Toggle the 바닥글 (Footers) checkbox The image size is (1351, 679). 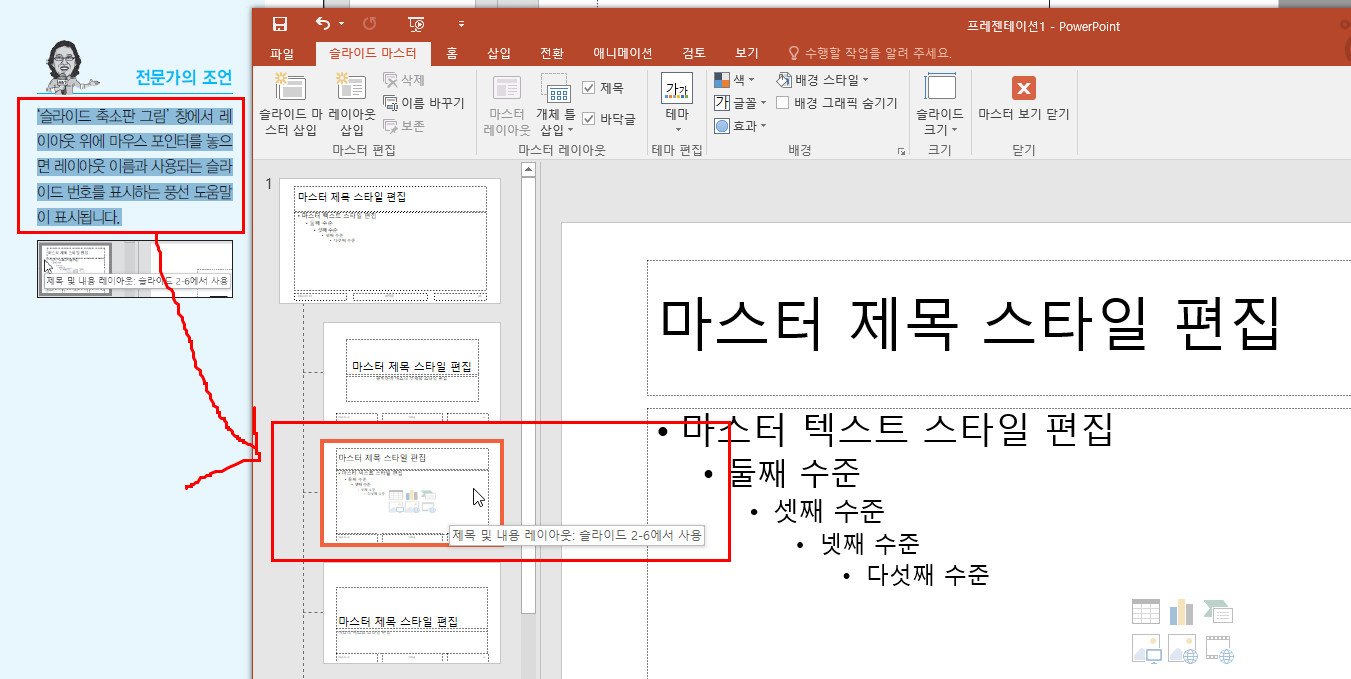[589, 119]
